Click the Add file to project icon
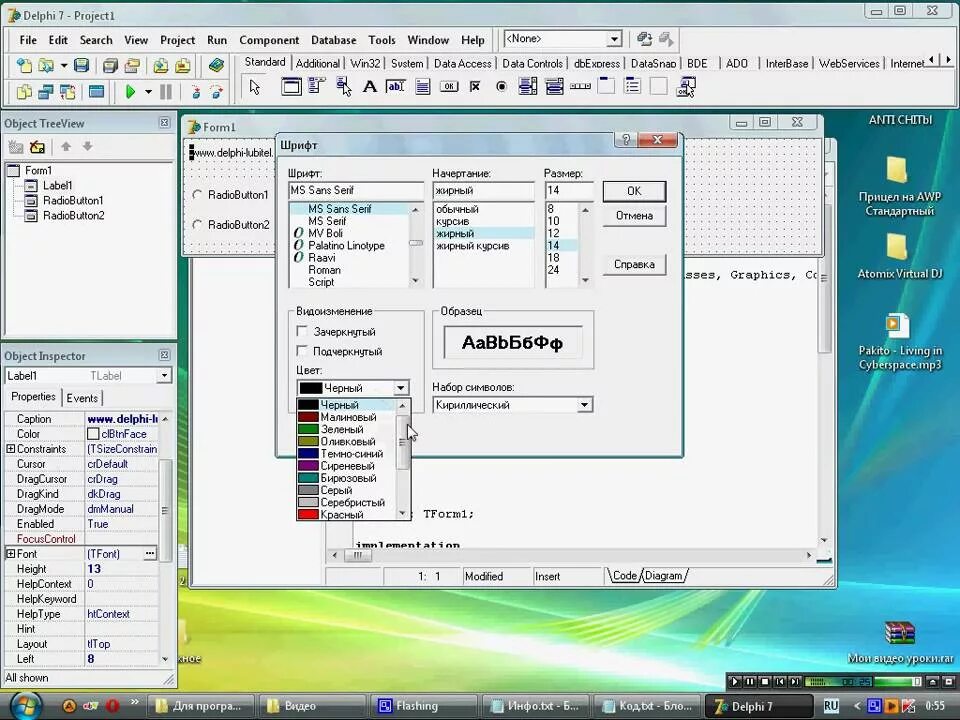This screenshot has height=720, width=960. pyautogui.click(x=160, y=65)
